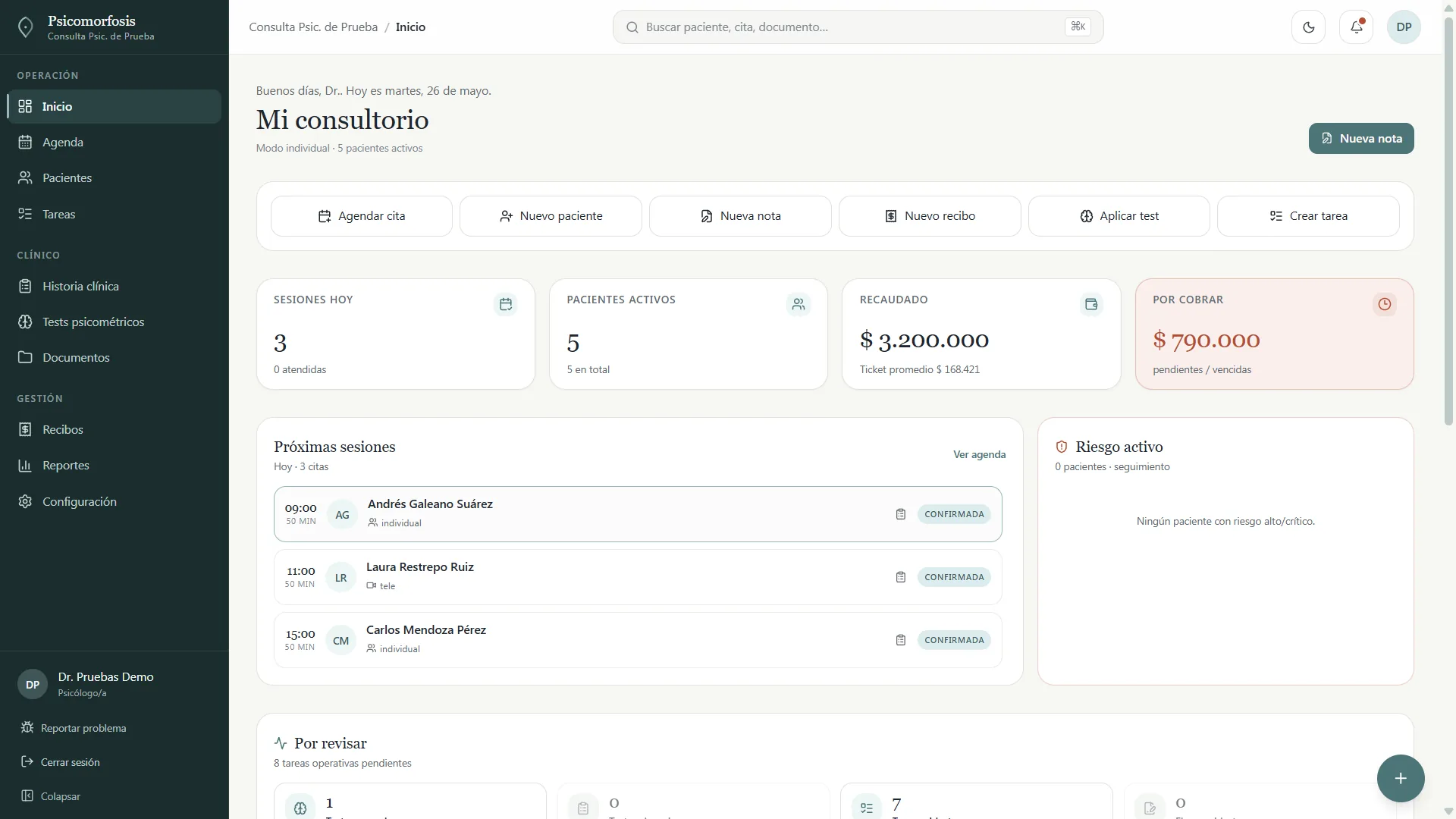Image resolution: width=1456 pixels, height=819 pixels.
Task: Click the Crear tarea quick action
Action: [x=1308, y=216]
